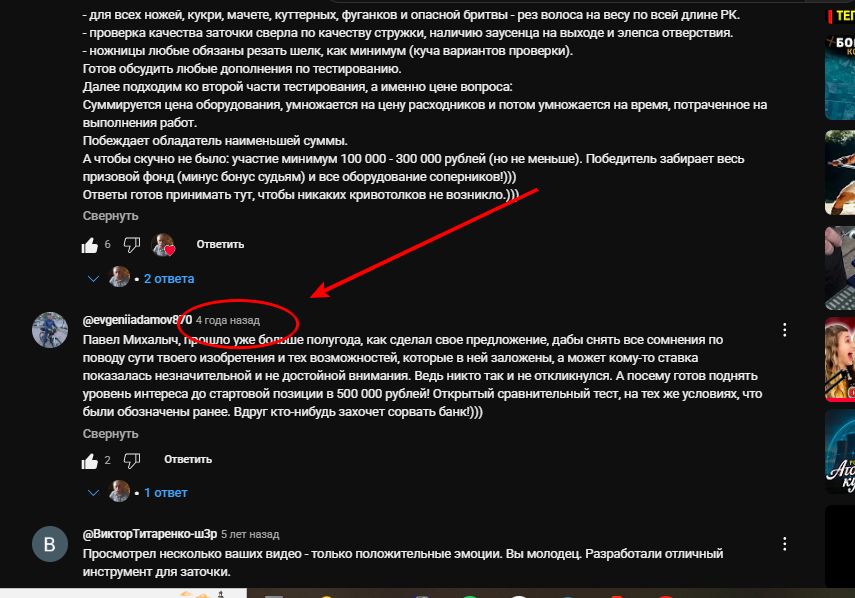Open the '5 лет назад' timestamp link
The width and height of the screenshot is (855, 598).
click(250, 534)
